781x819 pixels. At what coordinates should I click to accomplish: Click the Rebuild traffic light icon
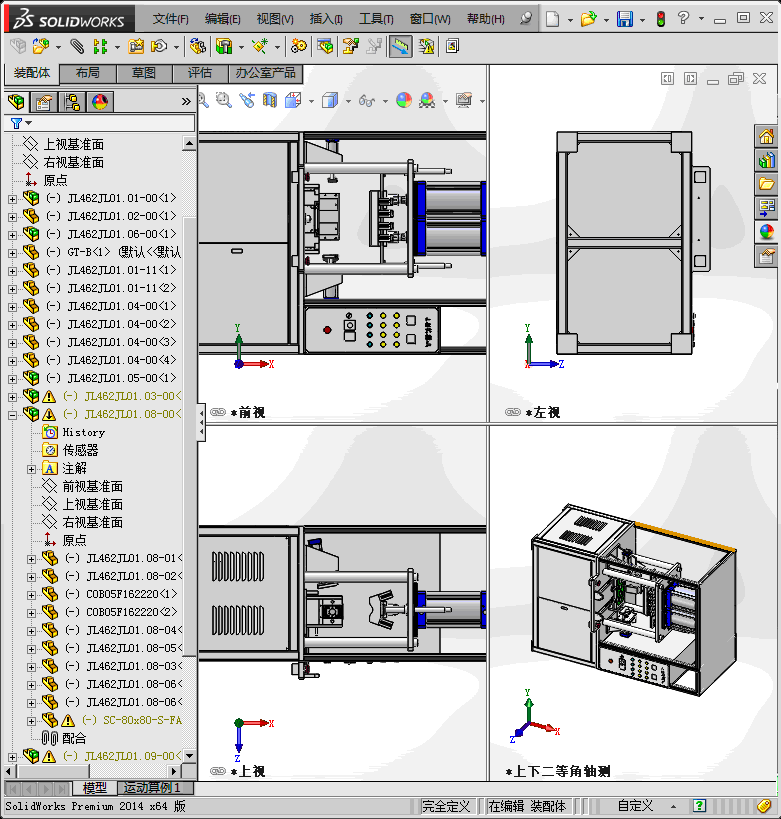coord(661,19)
